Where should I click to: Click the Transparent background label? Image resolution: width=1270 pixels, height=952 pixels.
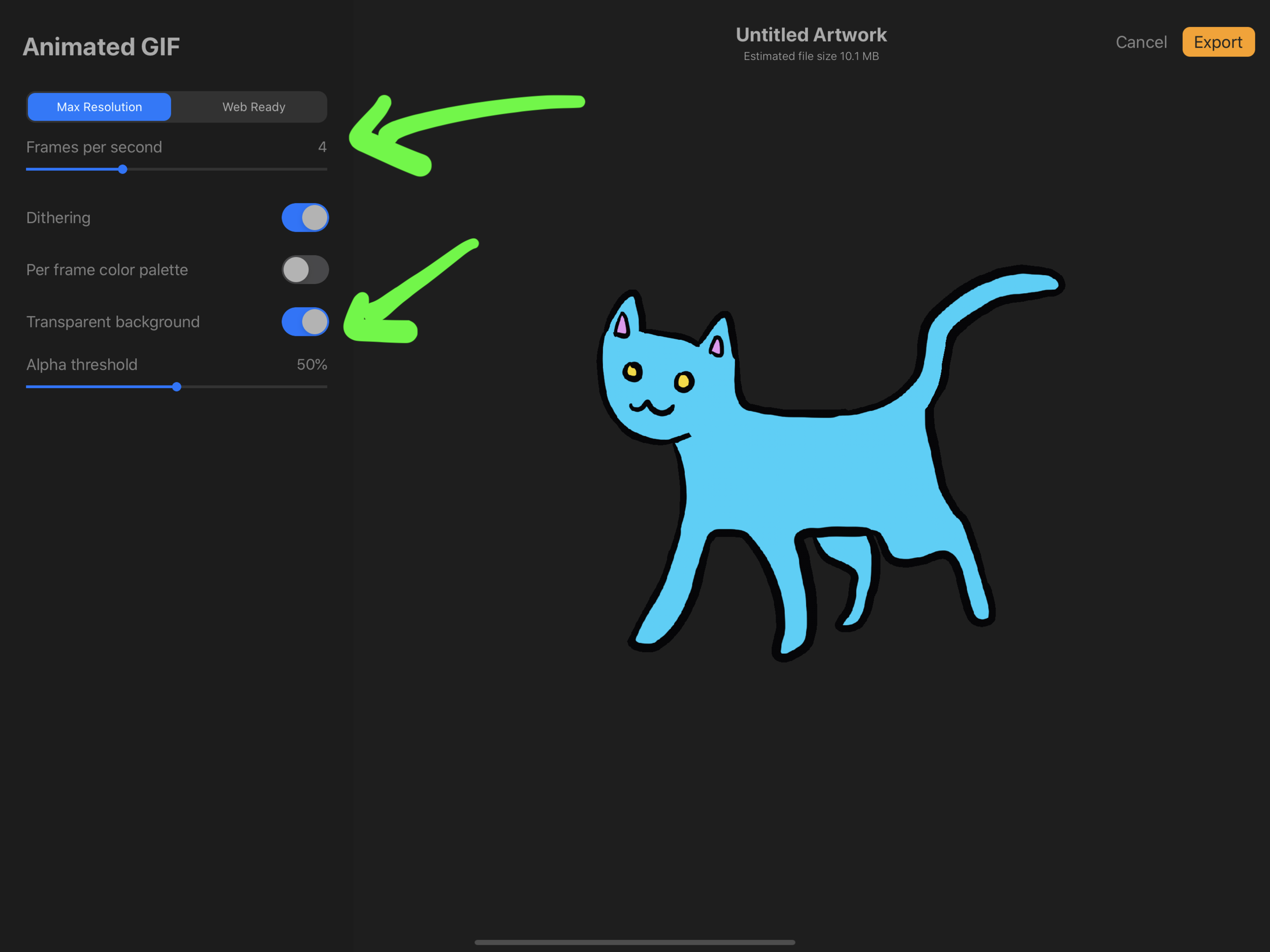click(113, 322)
